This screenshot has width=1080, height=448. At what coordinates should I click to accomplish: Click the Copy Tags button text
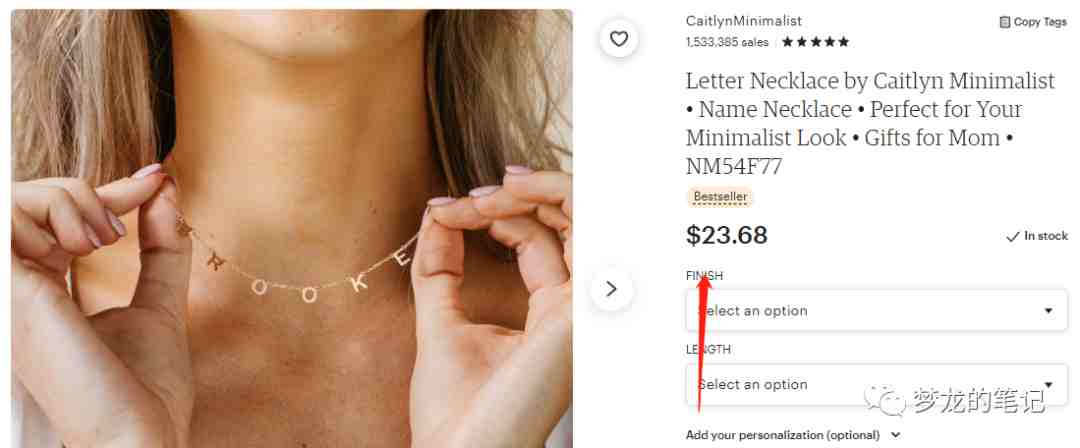(x=1040, y=22)
